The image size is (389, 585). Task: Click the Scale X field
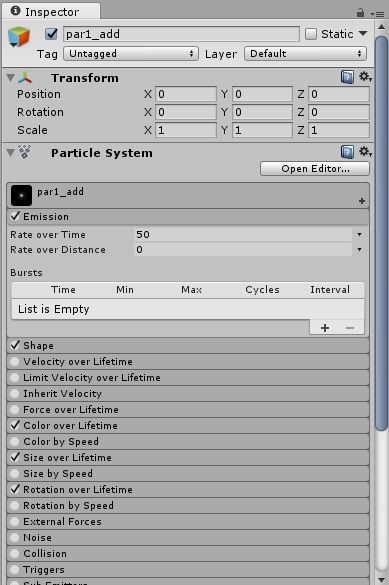[x=186, y=130]
